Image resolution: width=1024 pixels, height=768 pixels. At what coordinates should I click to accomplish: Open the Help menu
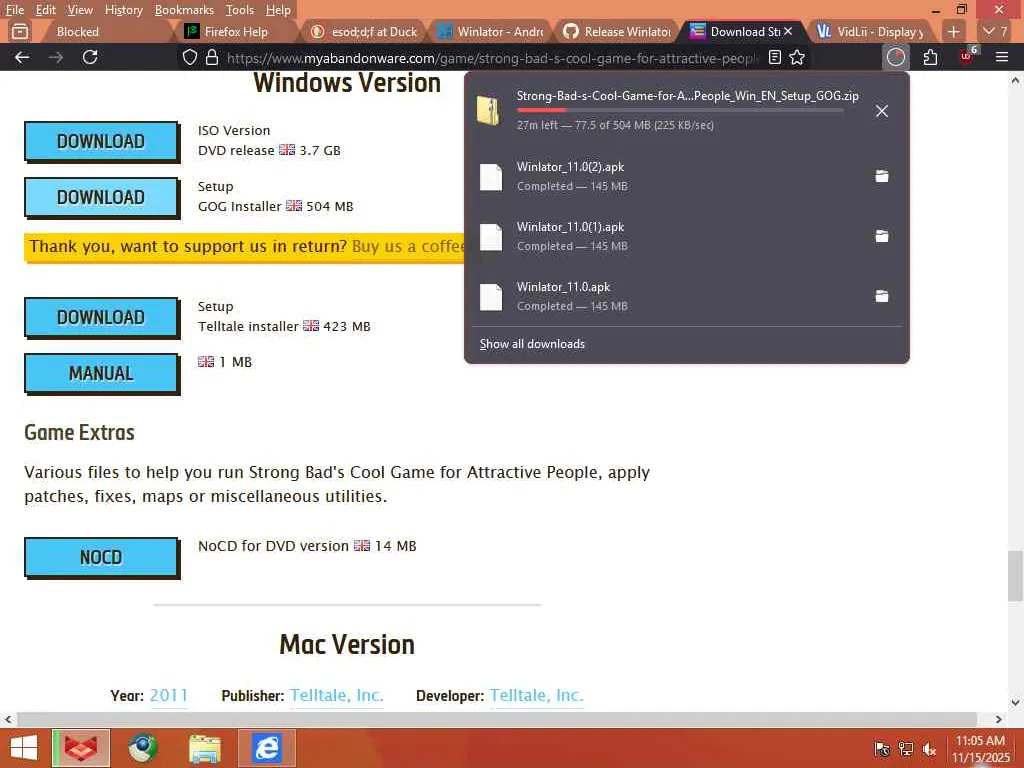click(278, 10)
